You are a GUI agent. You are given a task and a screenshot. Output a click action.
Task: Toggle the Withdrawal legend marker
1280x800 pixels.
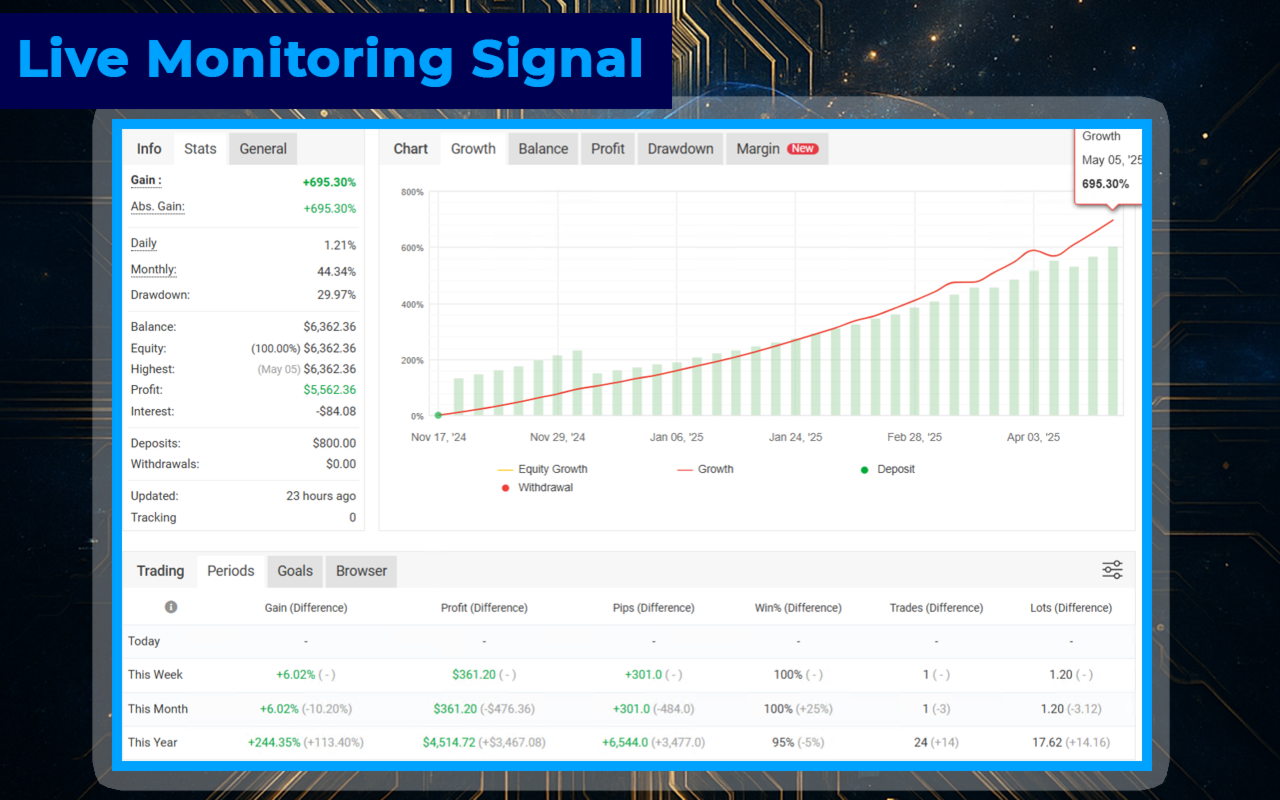536,488
